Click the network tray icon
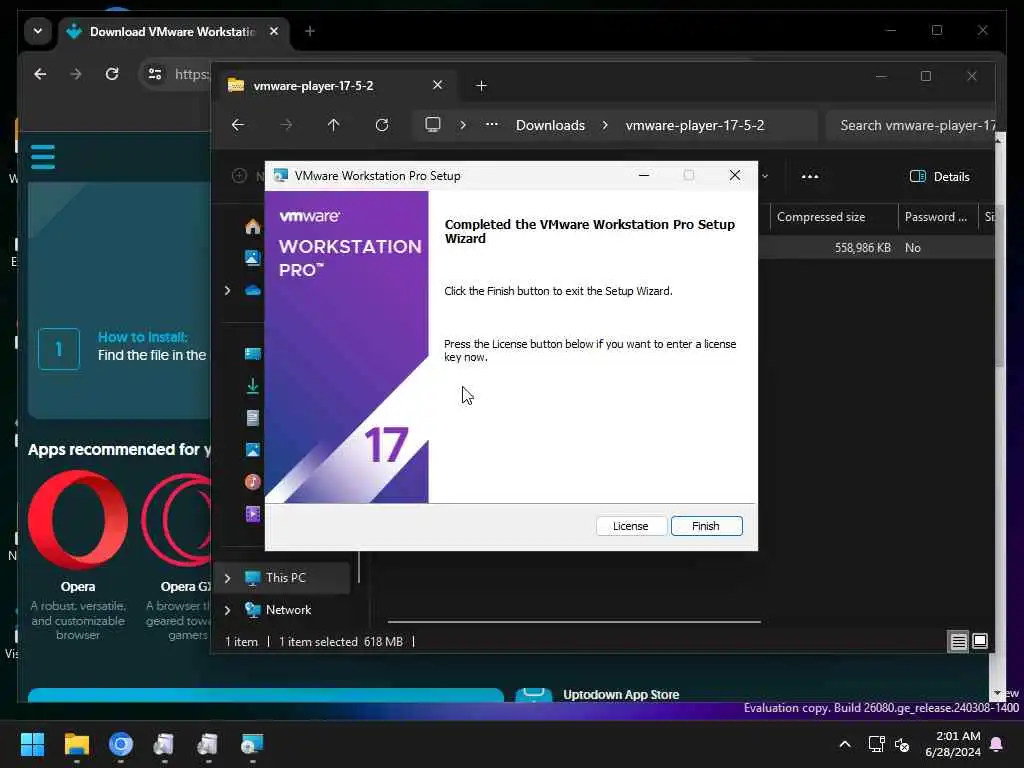Image resolution: width=1024 pixels, height=768 pixels. coord(876,744)
